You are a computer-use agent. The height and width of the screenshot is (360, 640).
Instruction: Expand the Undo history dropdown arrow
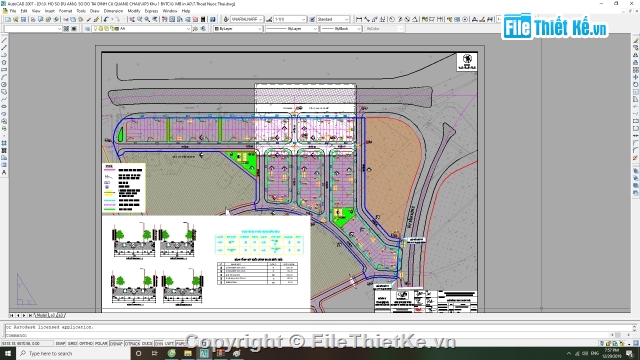click(111, 19)
